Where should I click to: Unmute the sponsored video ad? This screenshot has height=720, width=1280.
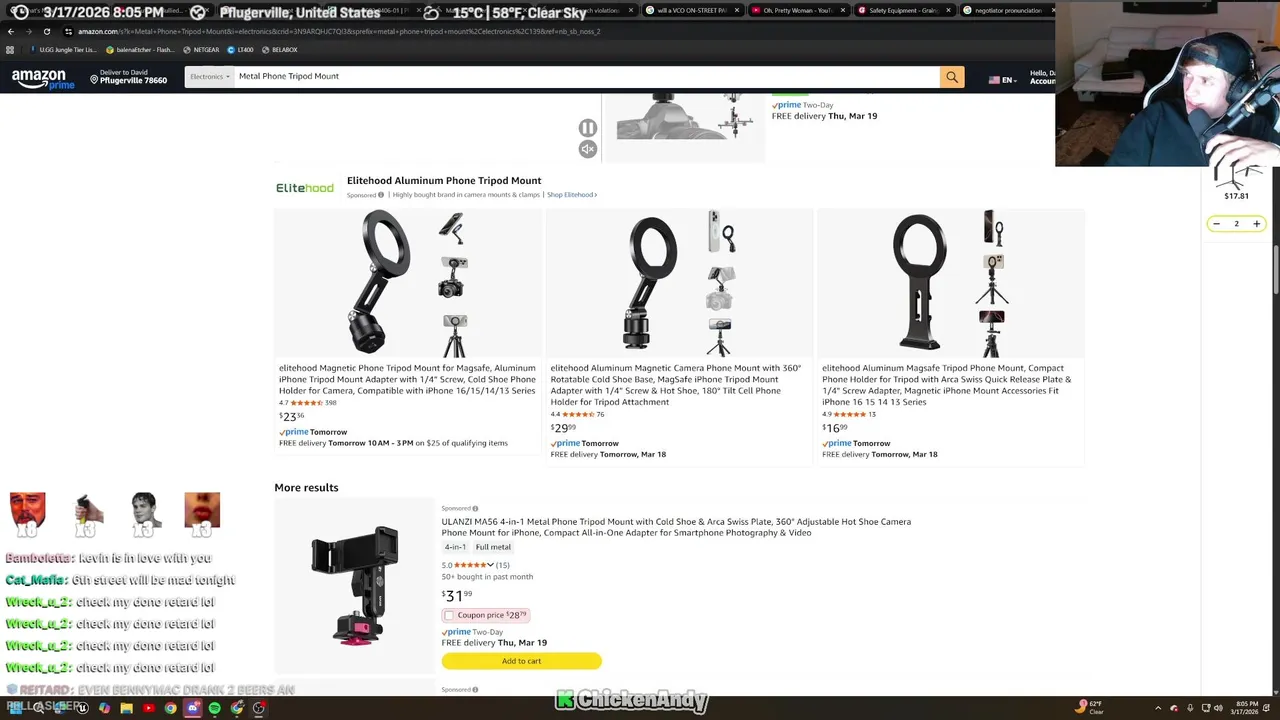coord(588,149)
